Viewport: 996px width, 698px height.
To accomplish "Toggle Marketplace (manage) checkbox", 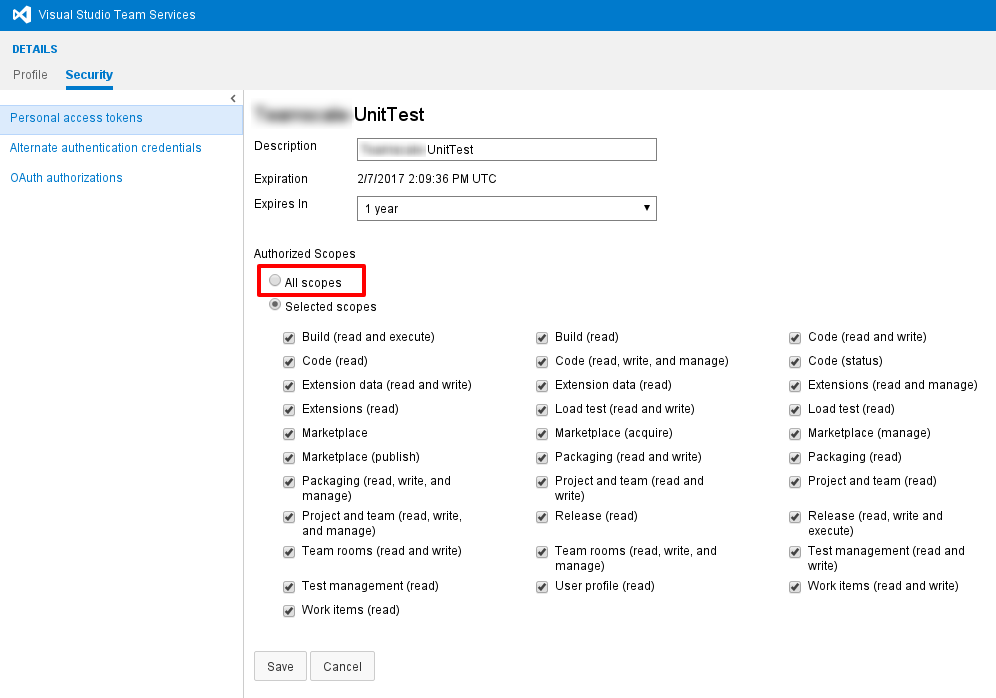I will (795, 434).
